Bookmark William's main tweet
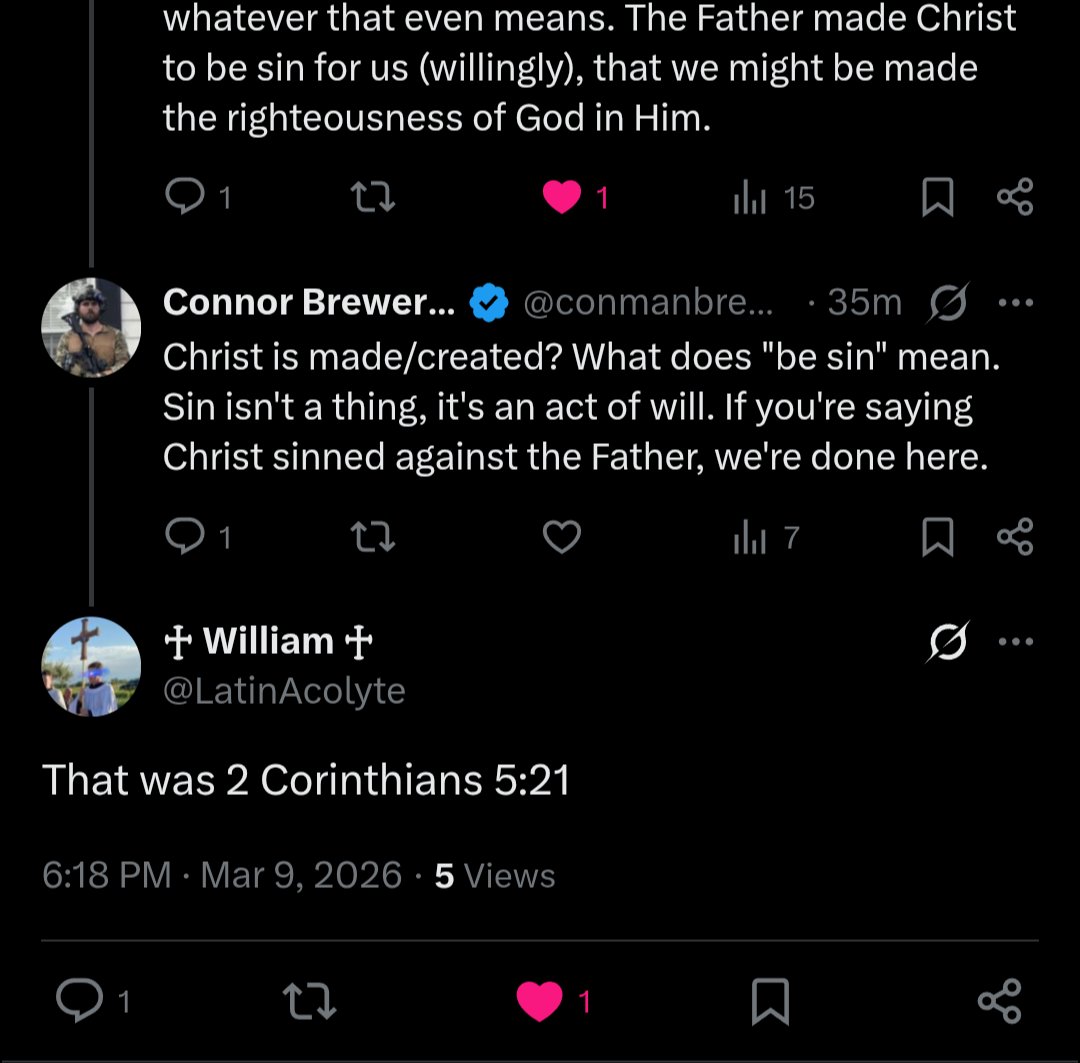Screen dimensions: 1080x1063 pos(769,1000)
